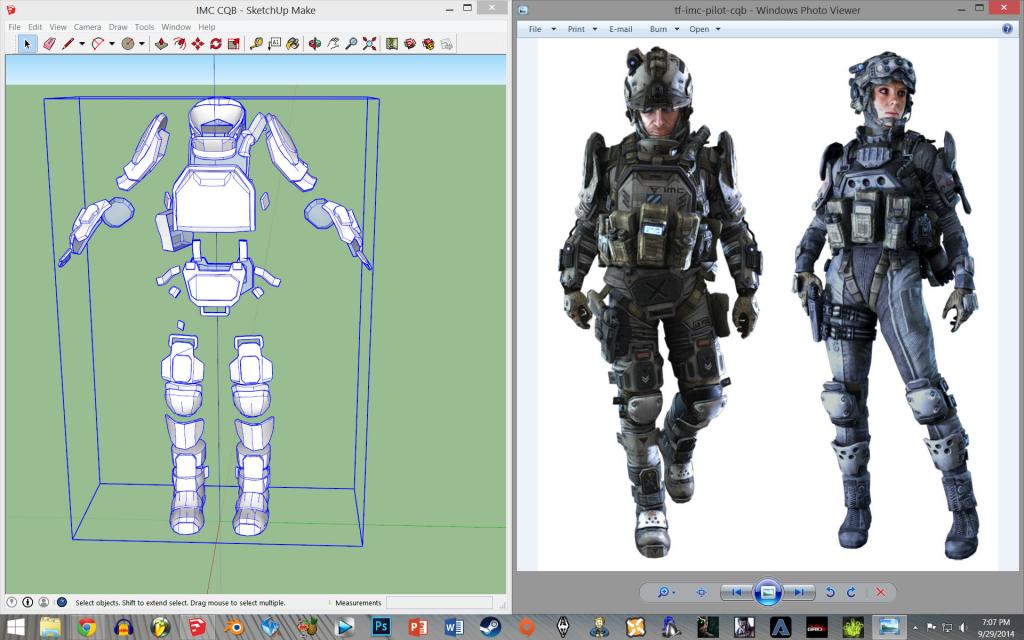Delete the photo with red X
This screenshot has width=1024, height=640.
point(880,592)
